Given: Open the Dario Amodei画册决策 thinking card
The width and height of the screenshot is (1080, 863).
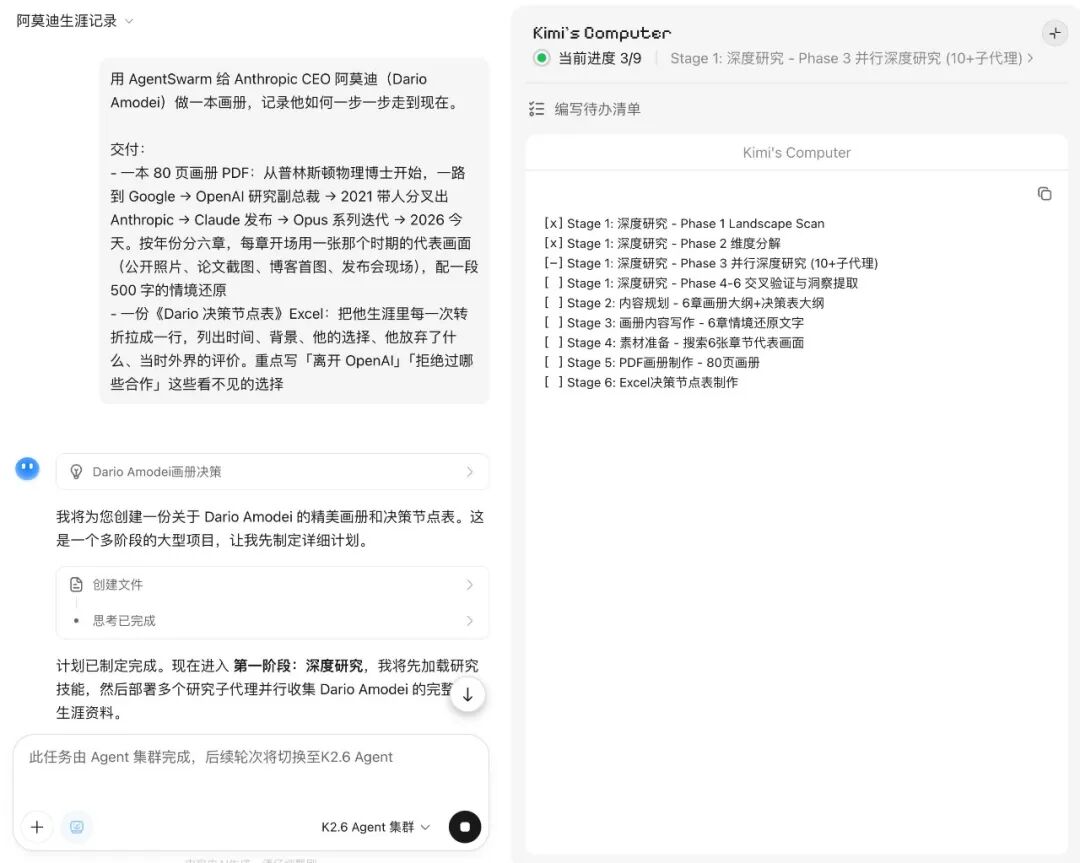Looking at the screenshot, I should (272, 472).
